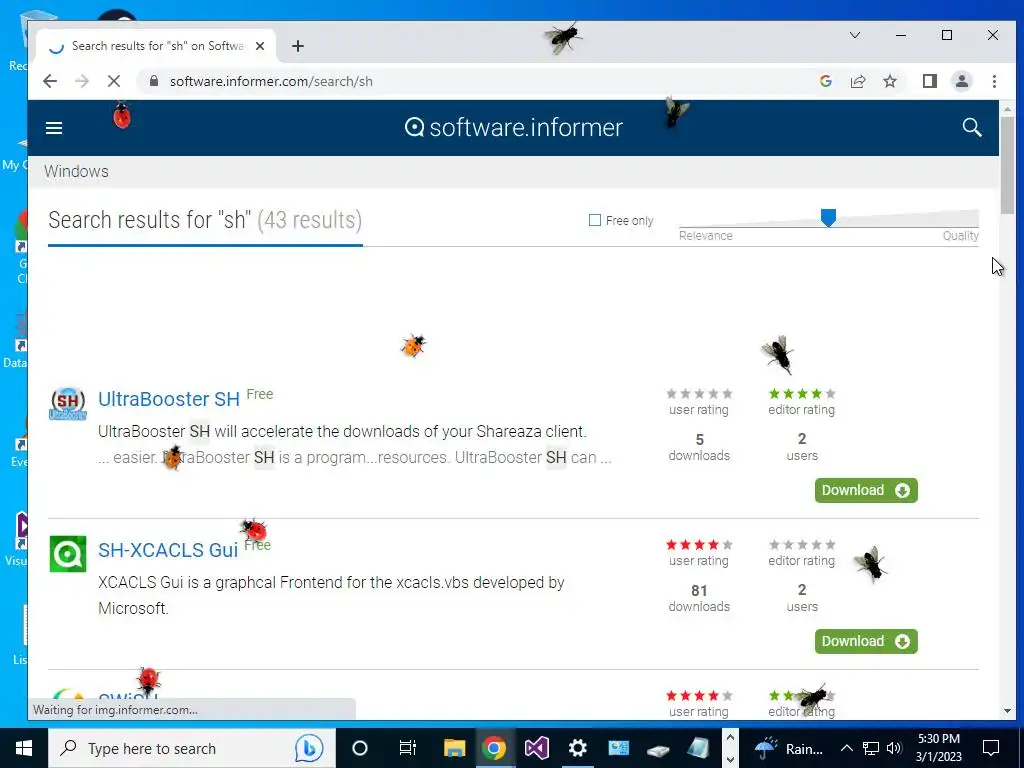View site information via the lock icon
1024x768 pixels.
pyautogui.click(x=154, y=81)
